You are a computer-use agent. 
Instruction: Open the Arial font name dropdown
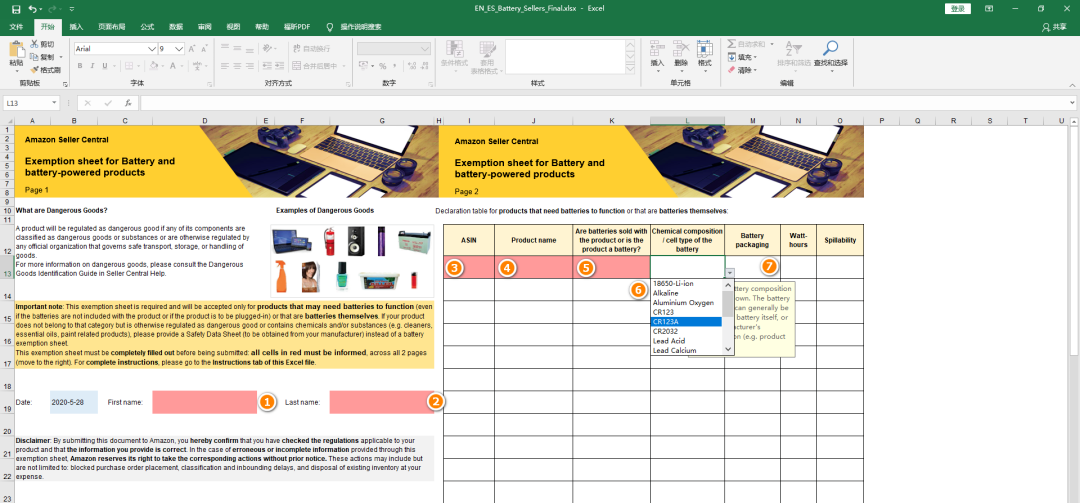(x=152, y=48)
